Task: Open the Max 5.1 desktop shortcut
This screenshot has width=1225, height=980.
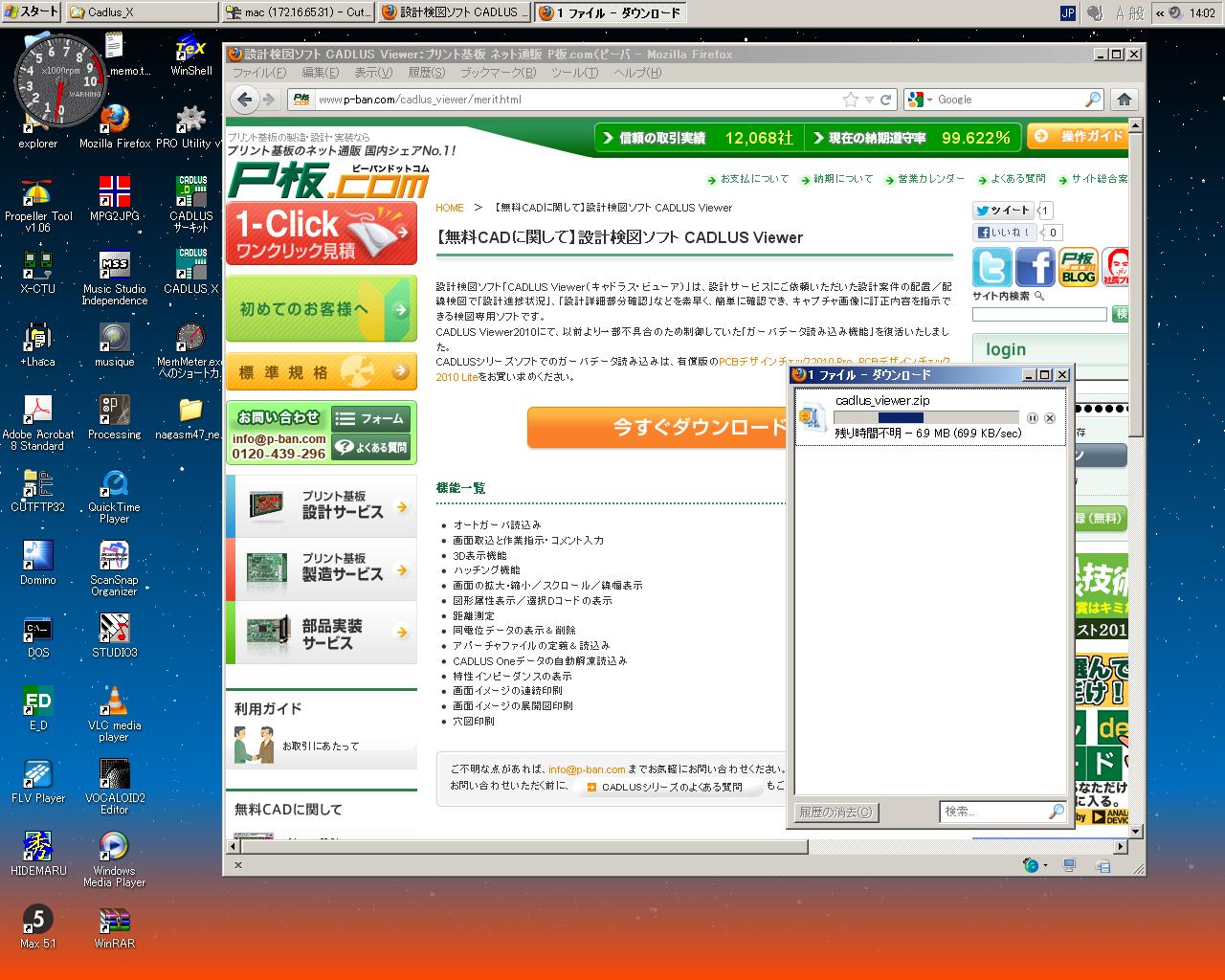Action: (x=38, y=926)
